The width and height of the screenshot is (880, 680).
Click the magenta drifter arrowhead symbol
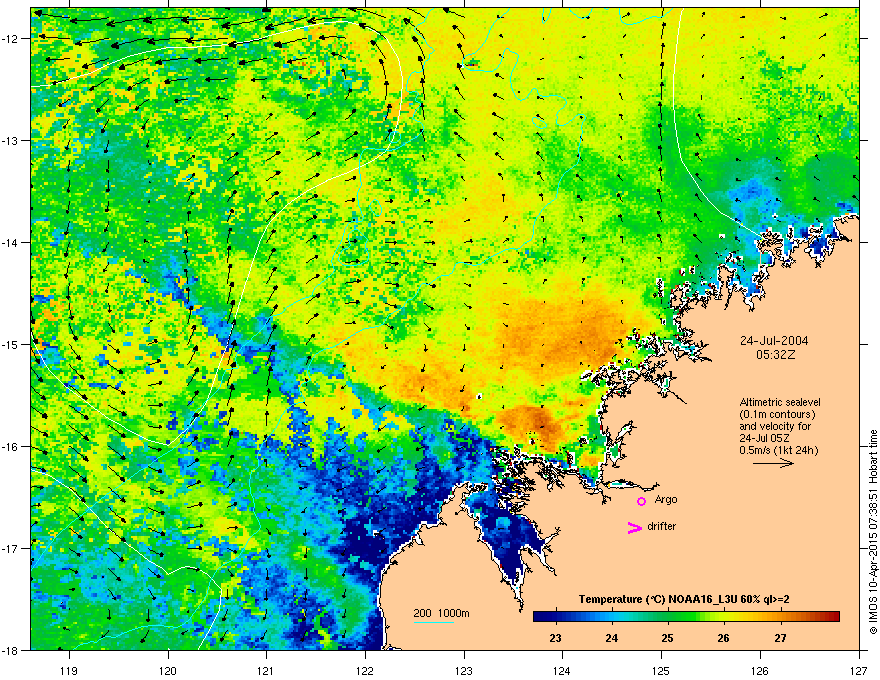635,527
